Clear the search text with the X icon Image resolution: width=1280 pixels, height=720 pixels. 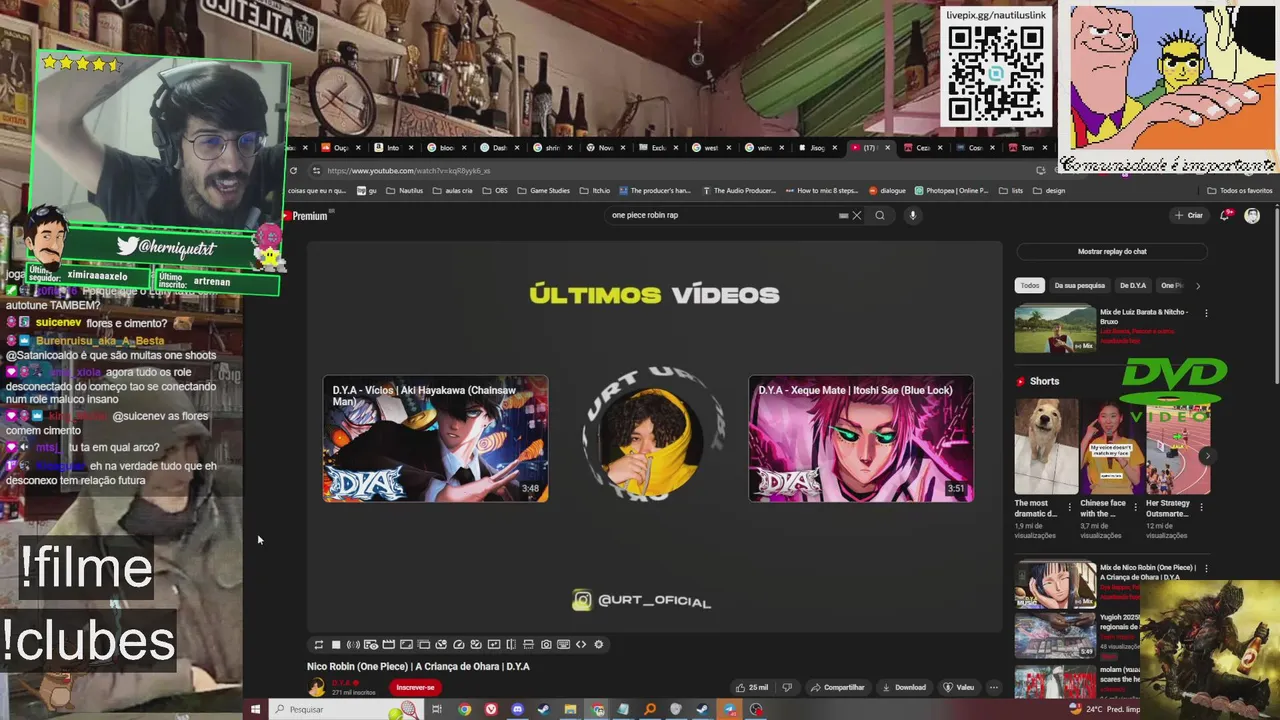[x=856, y=215]
